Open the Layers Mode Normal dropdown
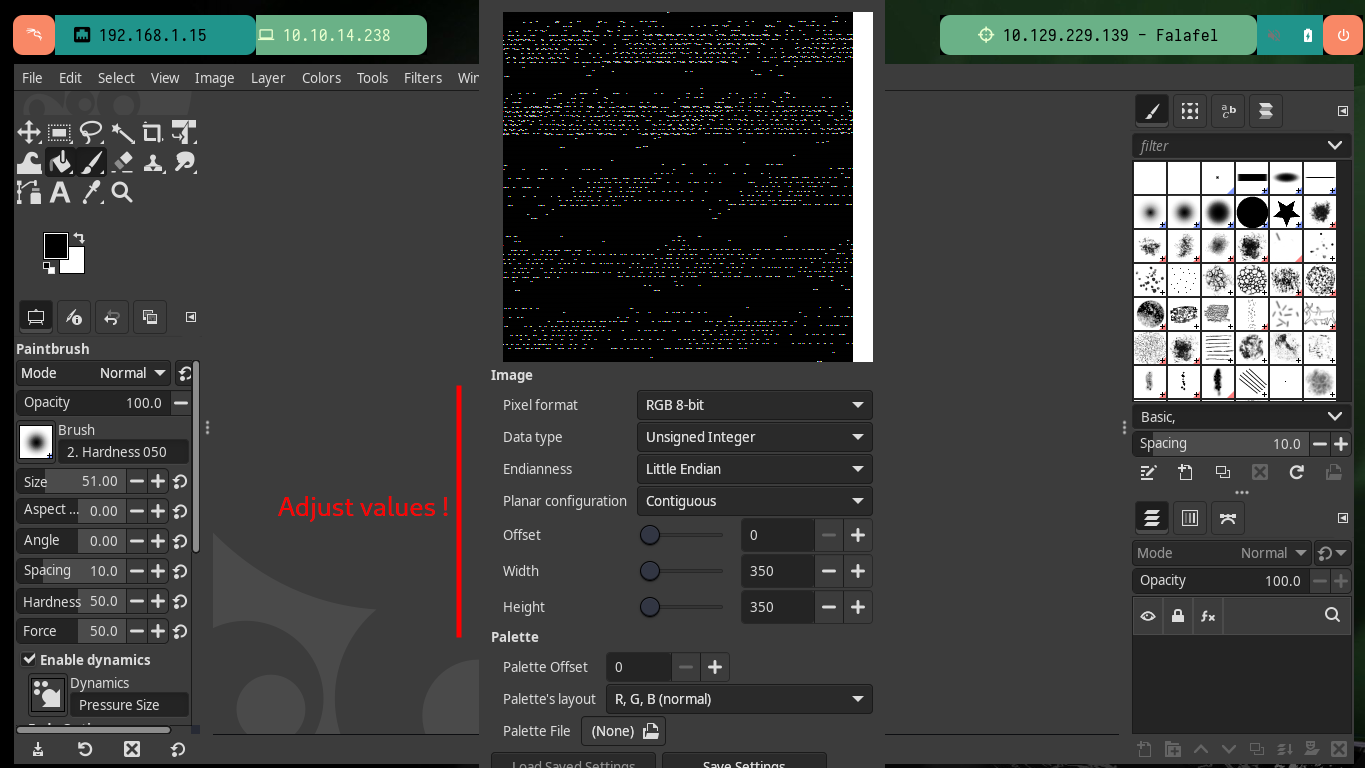 point(1222,553)
